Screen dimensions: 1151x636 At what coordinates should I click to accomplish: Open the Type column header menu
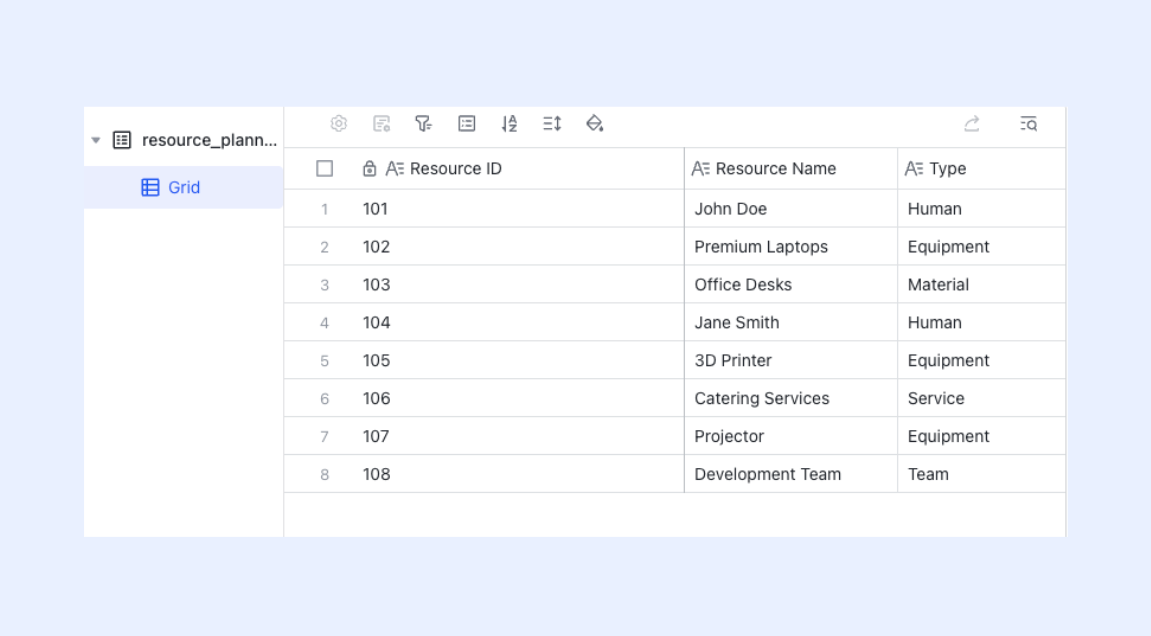coord(981,169)
